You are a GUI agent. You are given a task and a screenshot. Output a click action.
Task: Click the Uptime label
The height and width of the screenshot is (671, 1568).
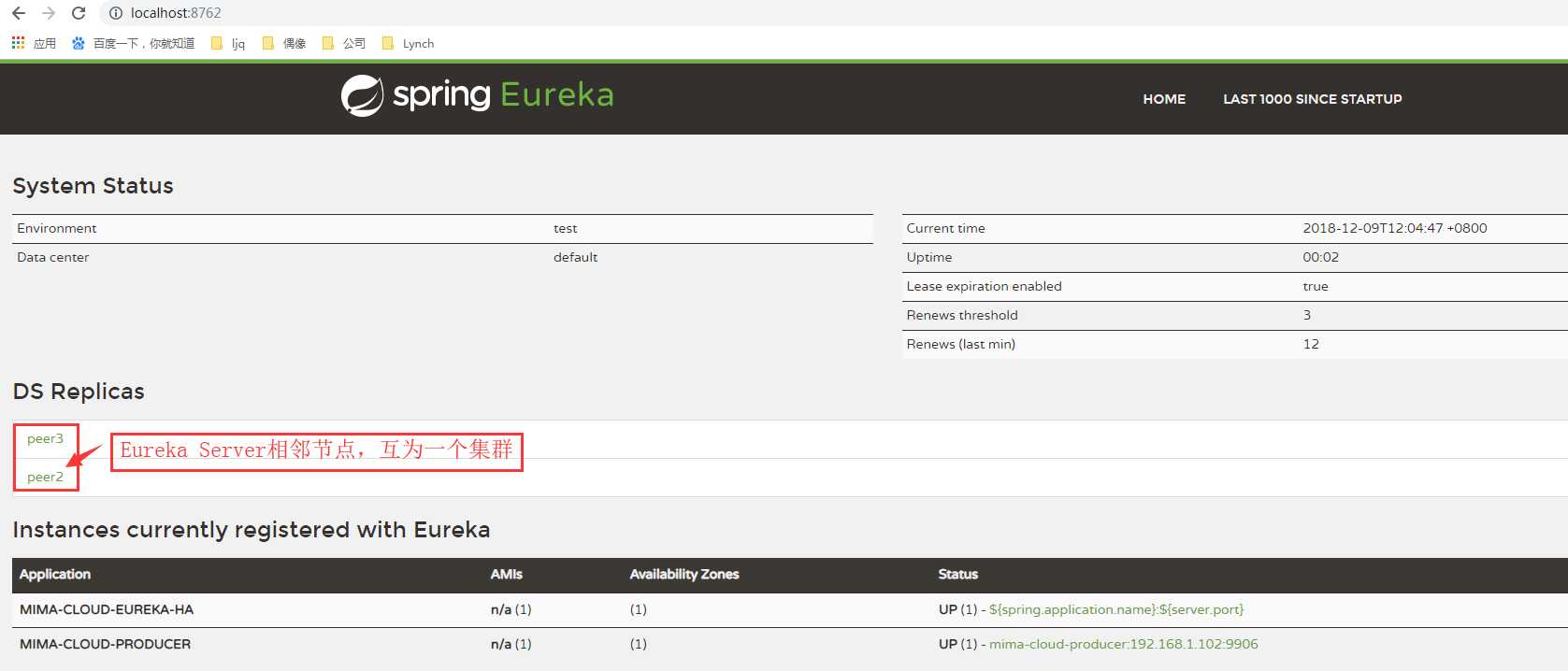[x=929, y=257]
